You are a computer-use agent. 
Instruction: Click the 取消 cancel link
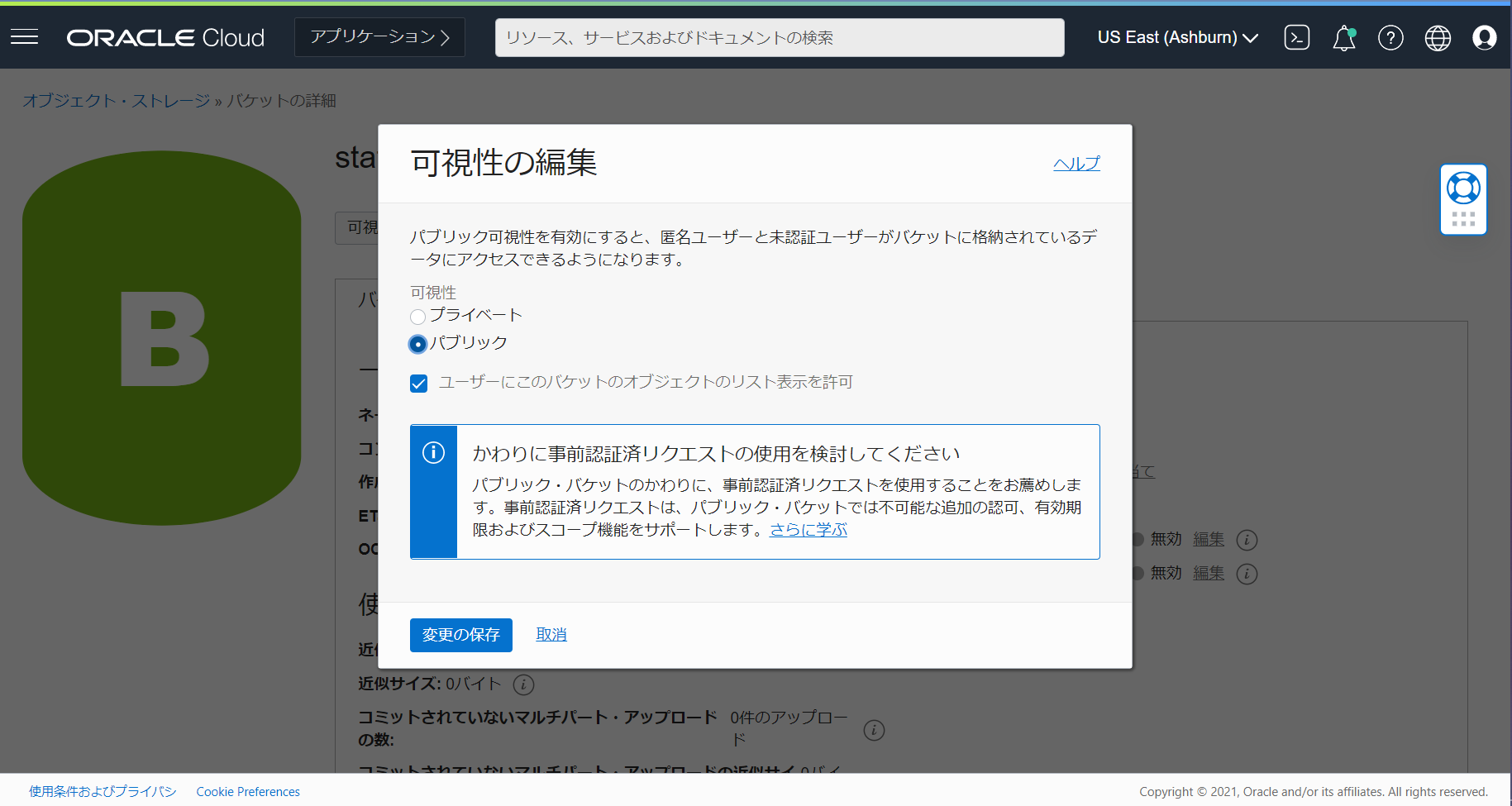coord(551,635)
